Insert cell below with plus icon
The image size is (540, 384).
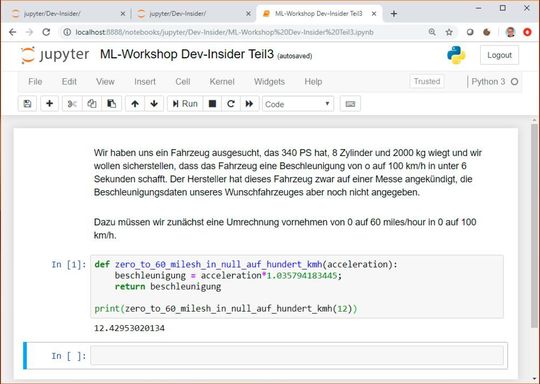[x=50, y=104]
